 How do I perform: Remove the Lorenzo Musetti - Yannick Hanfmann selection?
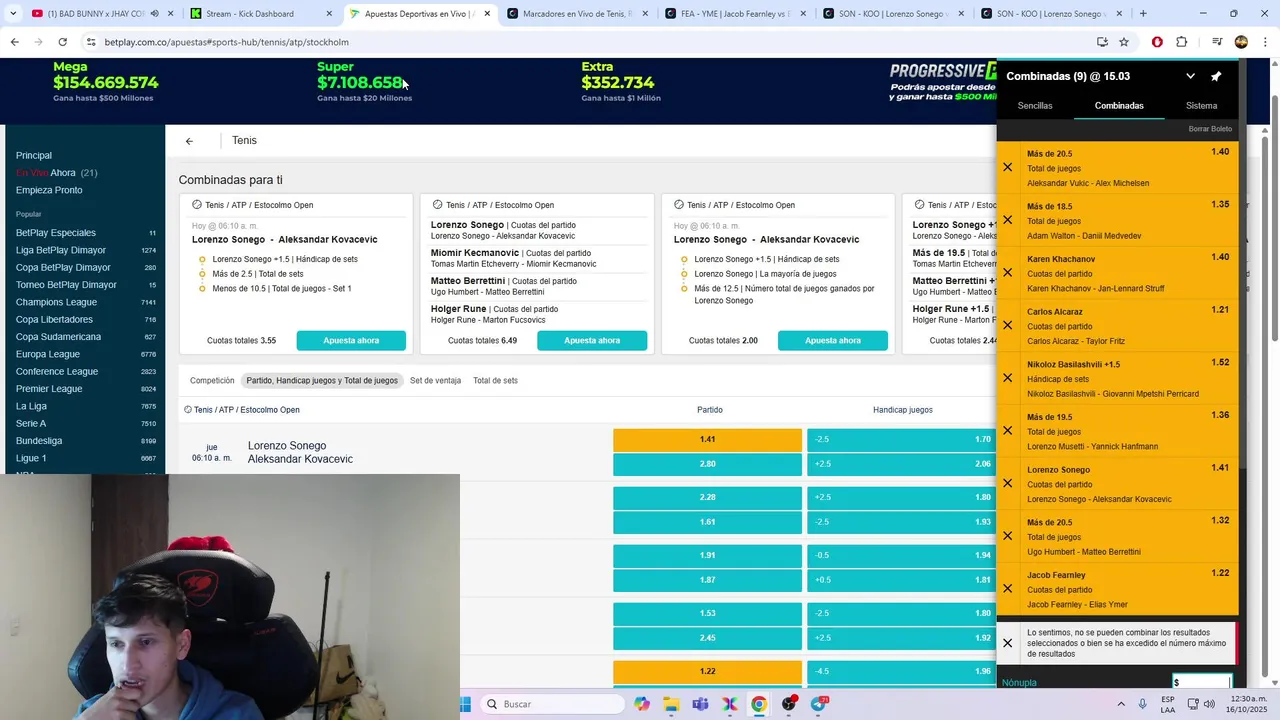tap(1008, 431)
